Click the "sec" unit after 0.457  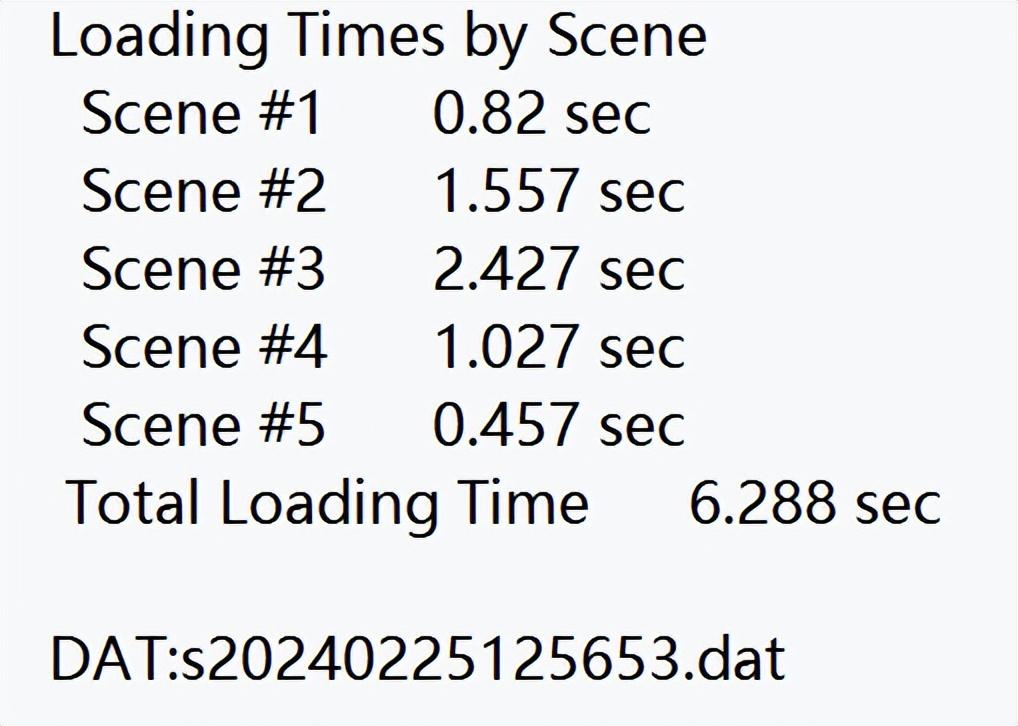pos(642,425)
